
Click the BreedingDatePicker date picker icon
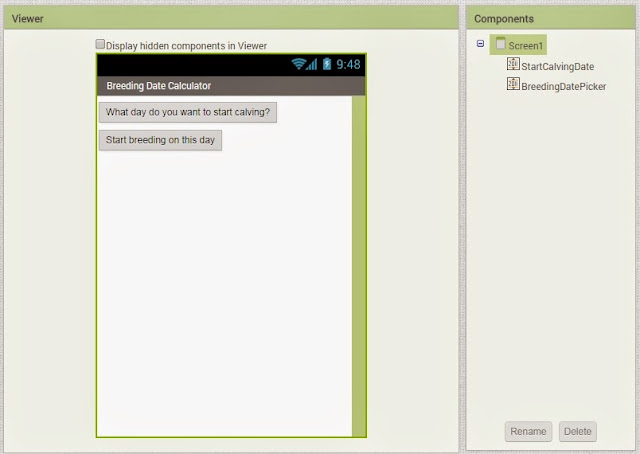(x=513, y=84)
